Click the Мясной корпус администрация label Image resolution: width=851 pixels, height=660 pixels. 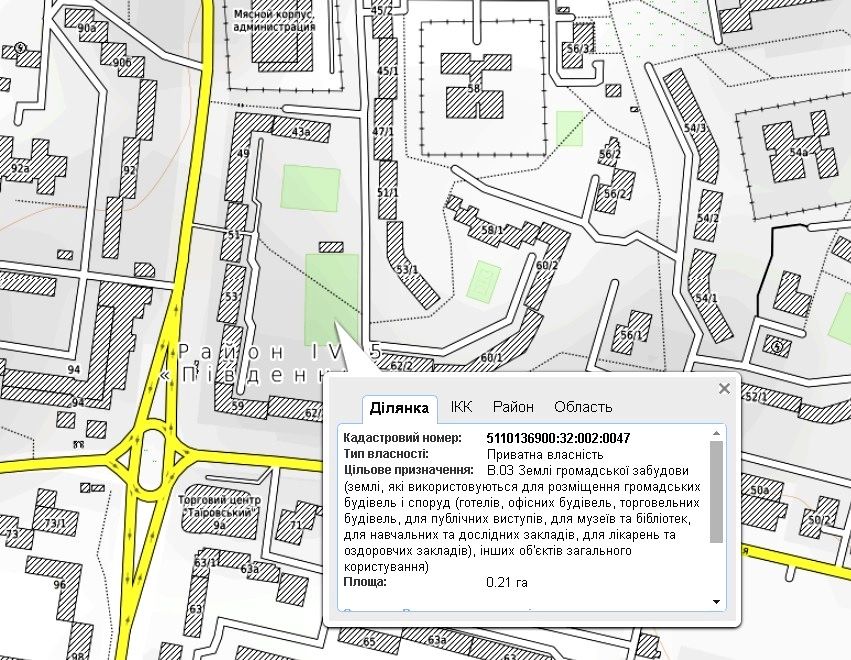pyautogui.click(x=274, y=20)
